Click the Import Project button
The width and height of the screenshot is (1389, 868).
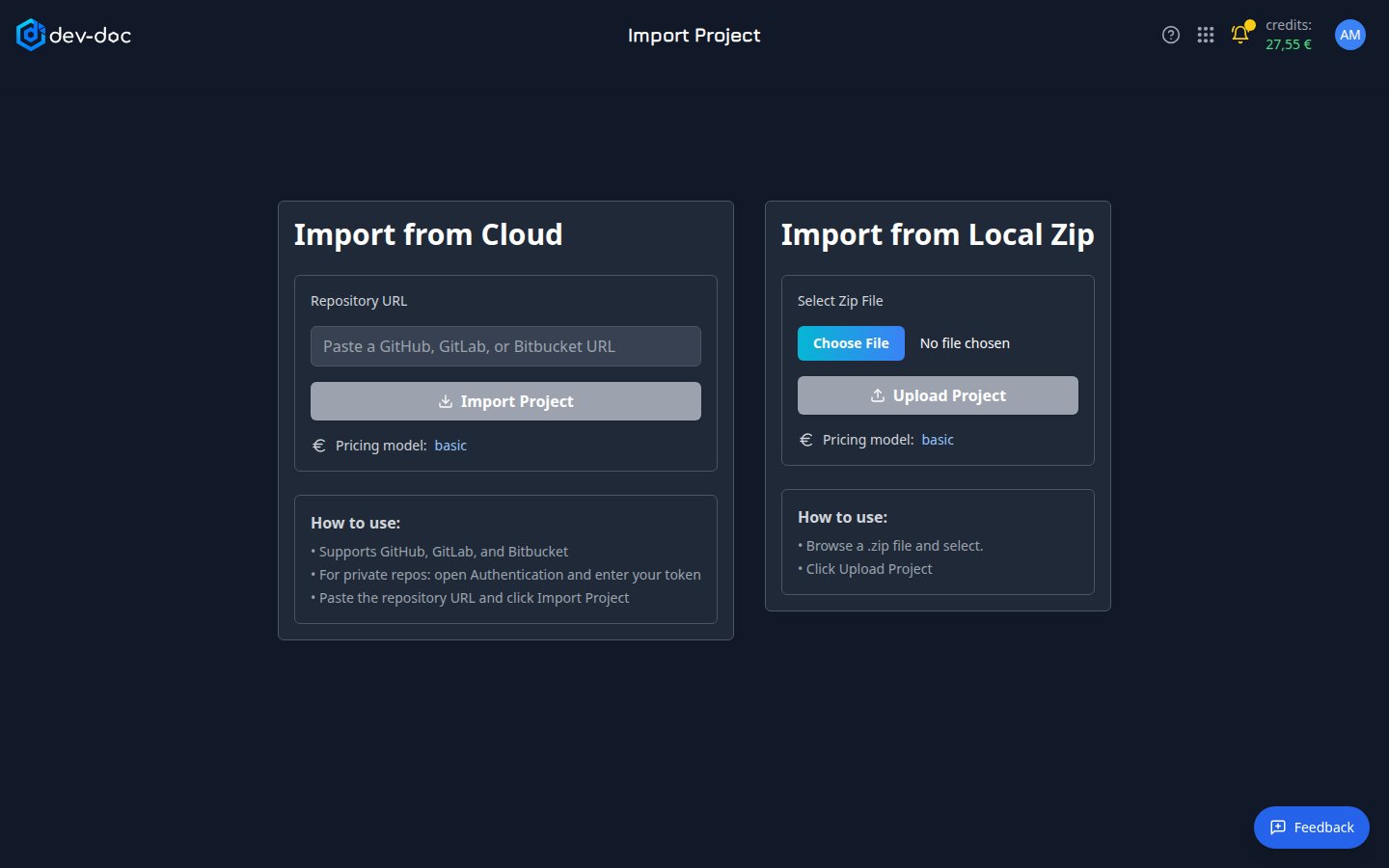click(505, 401)
